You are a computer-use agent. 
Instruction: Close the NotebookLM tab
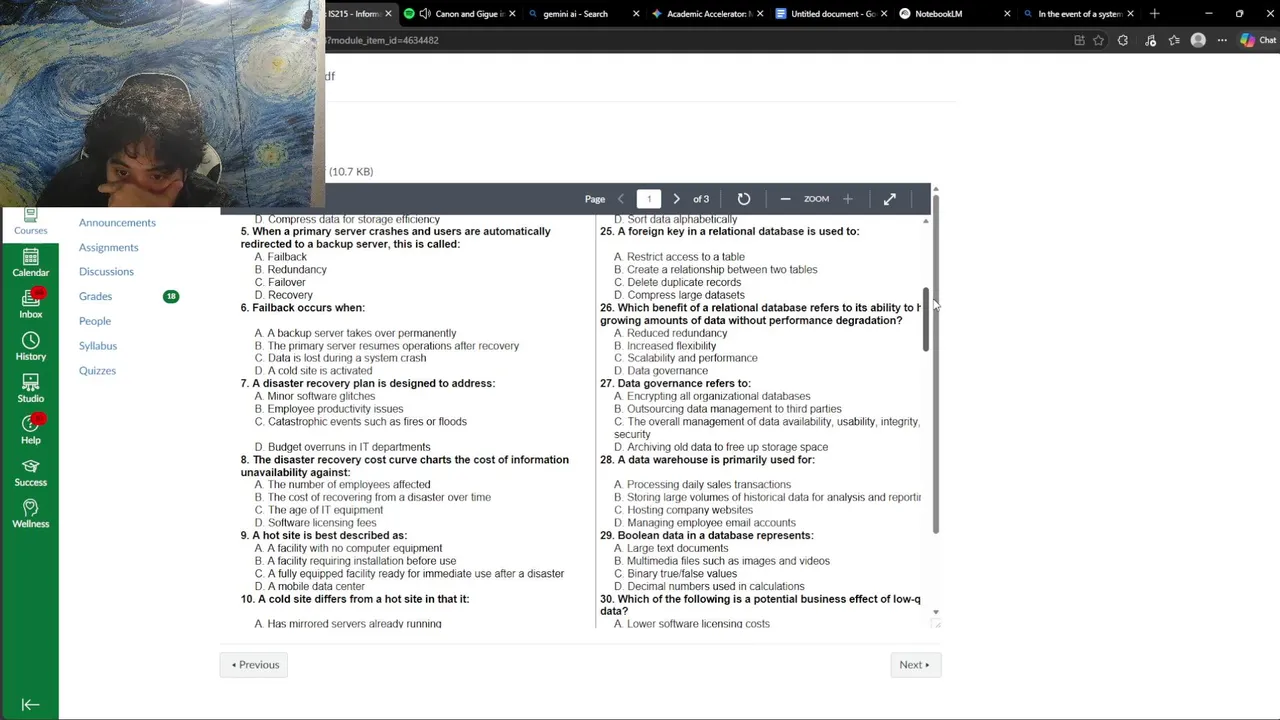(x=1007, y=14)
